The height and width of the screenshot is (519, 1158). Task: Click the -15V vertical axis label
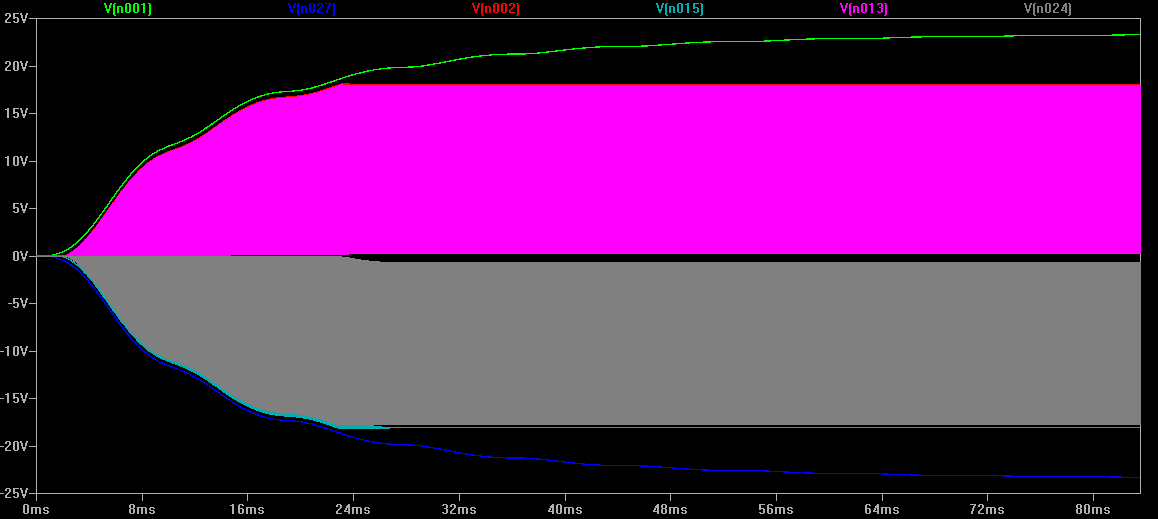click(15, 398)
